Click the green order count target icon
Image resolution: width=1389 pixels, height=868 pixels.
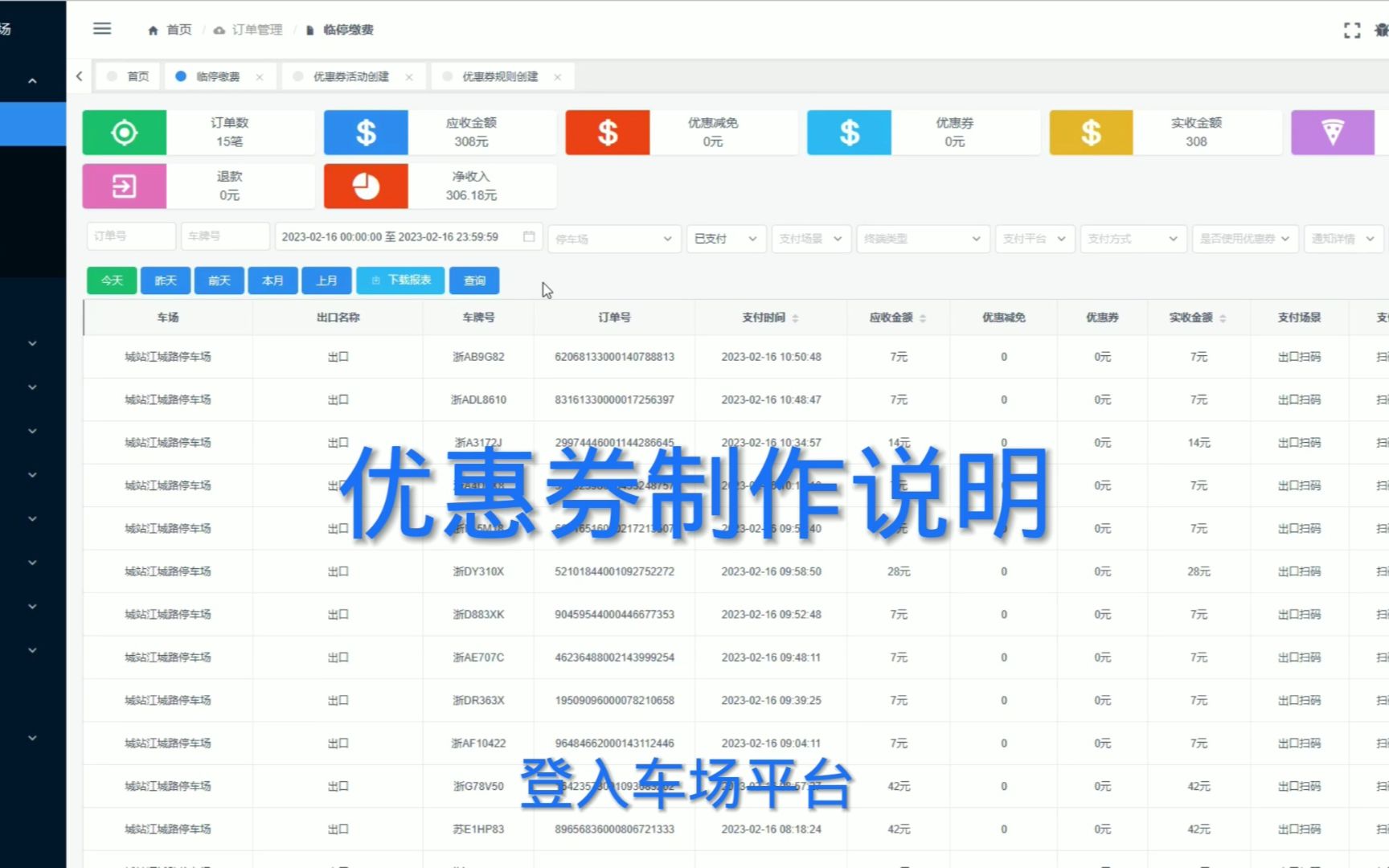point(125,132)
